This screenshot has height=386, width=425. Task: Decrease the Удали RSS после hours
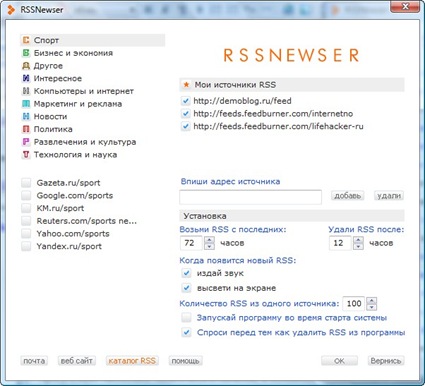pyautogui.click(x=358, y=246)
